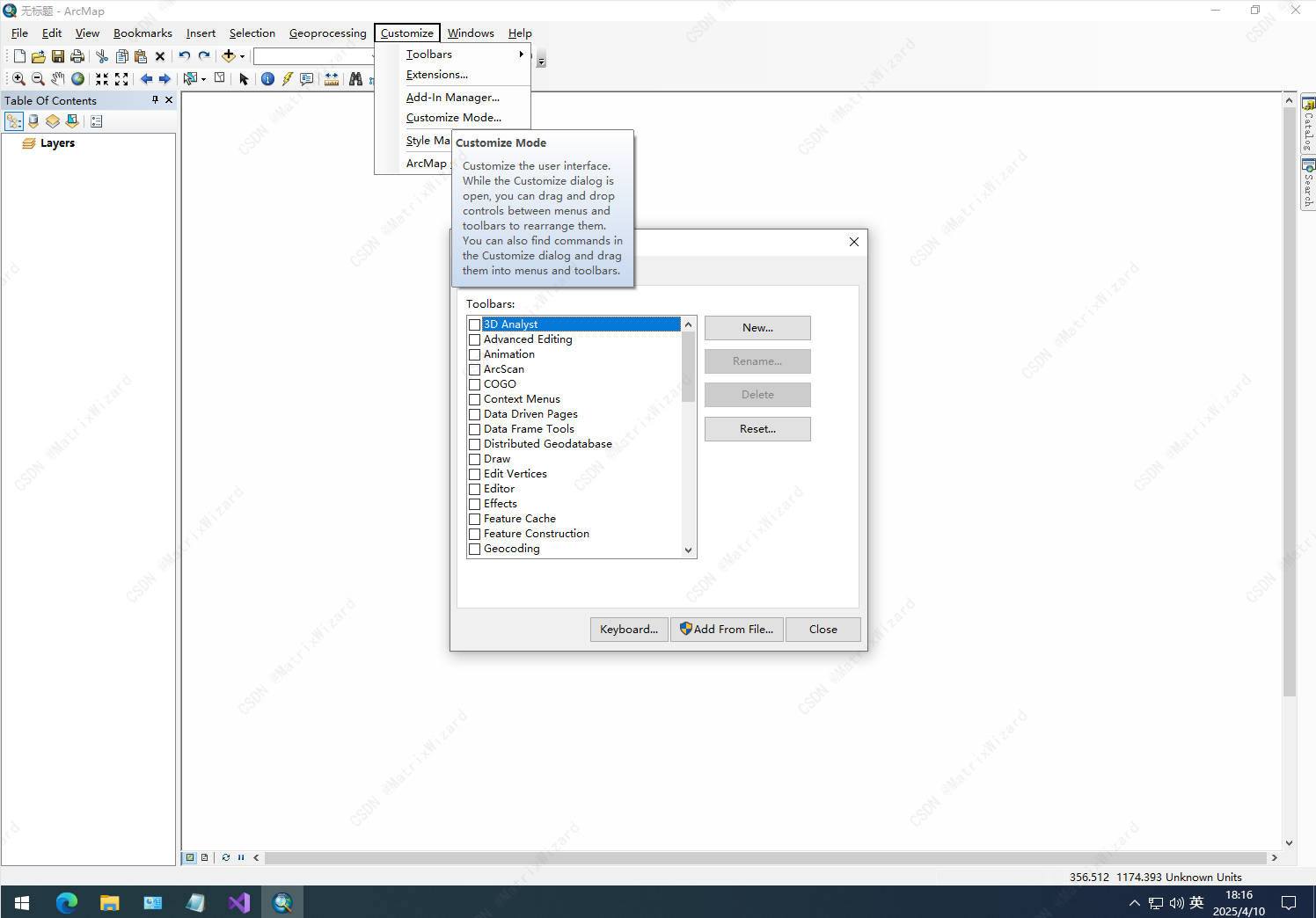Click the Close button in Customize dialog
1316x918 pixels.
click(823, 630)
